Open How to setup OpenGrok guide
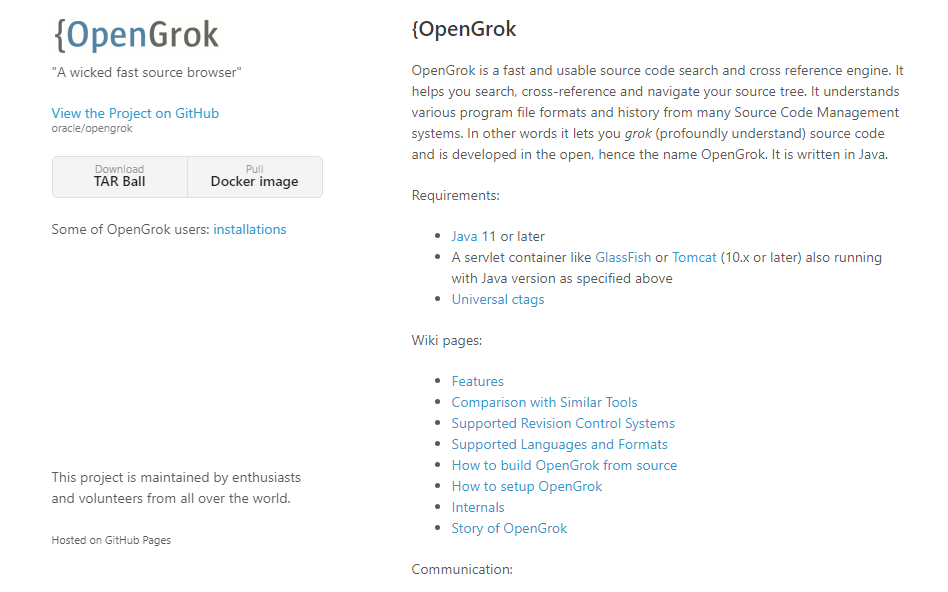948x592 pixels. coord(527,486)
